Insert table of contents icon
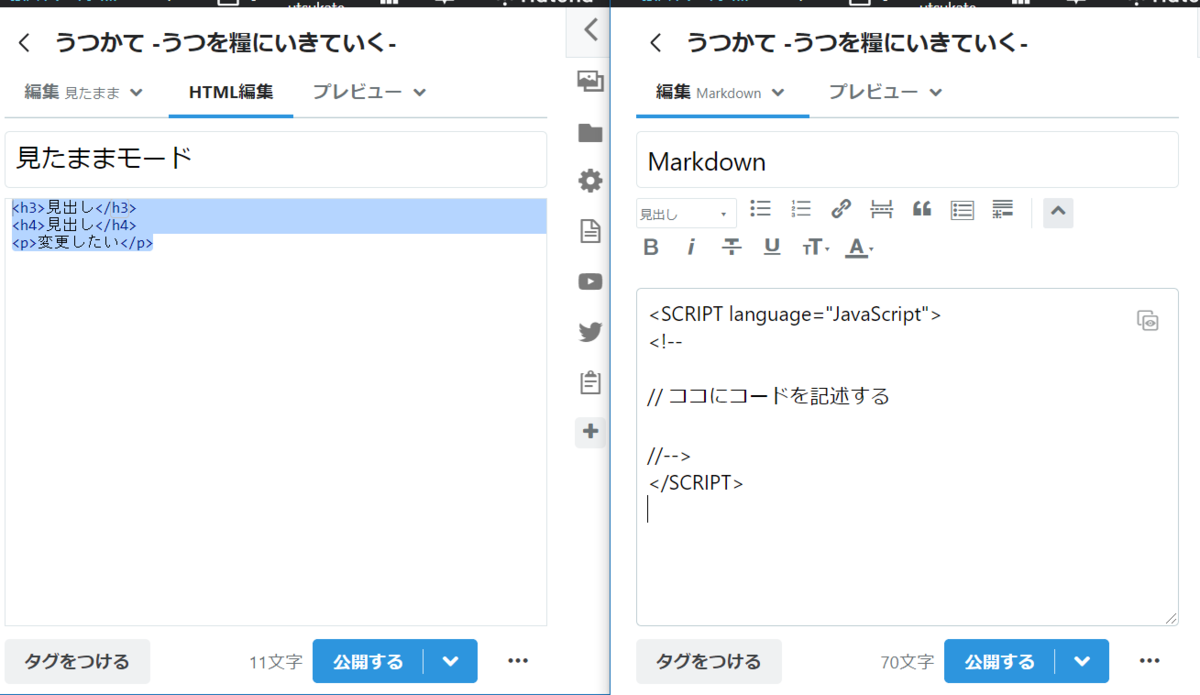The width and height of the screenshot is (1200, 695). [962, 210]
